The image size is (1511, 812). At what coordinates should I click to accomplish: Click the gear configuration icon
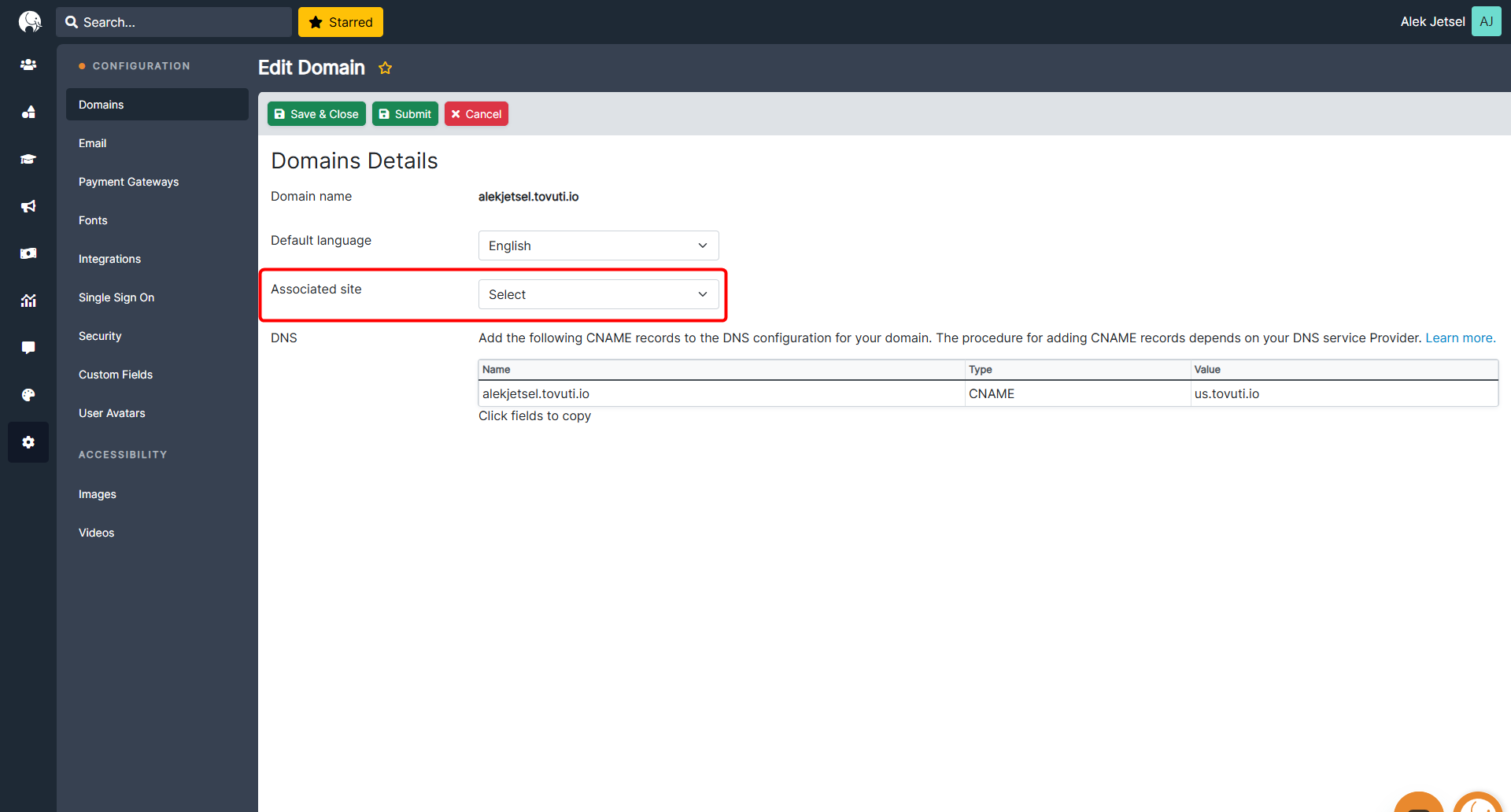28,442
